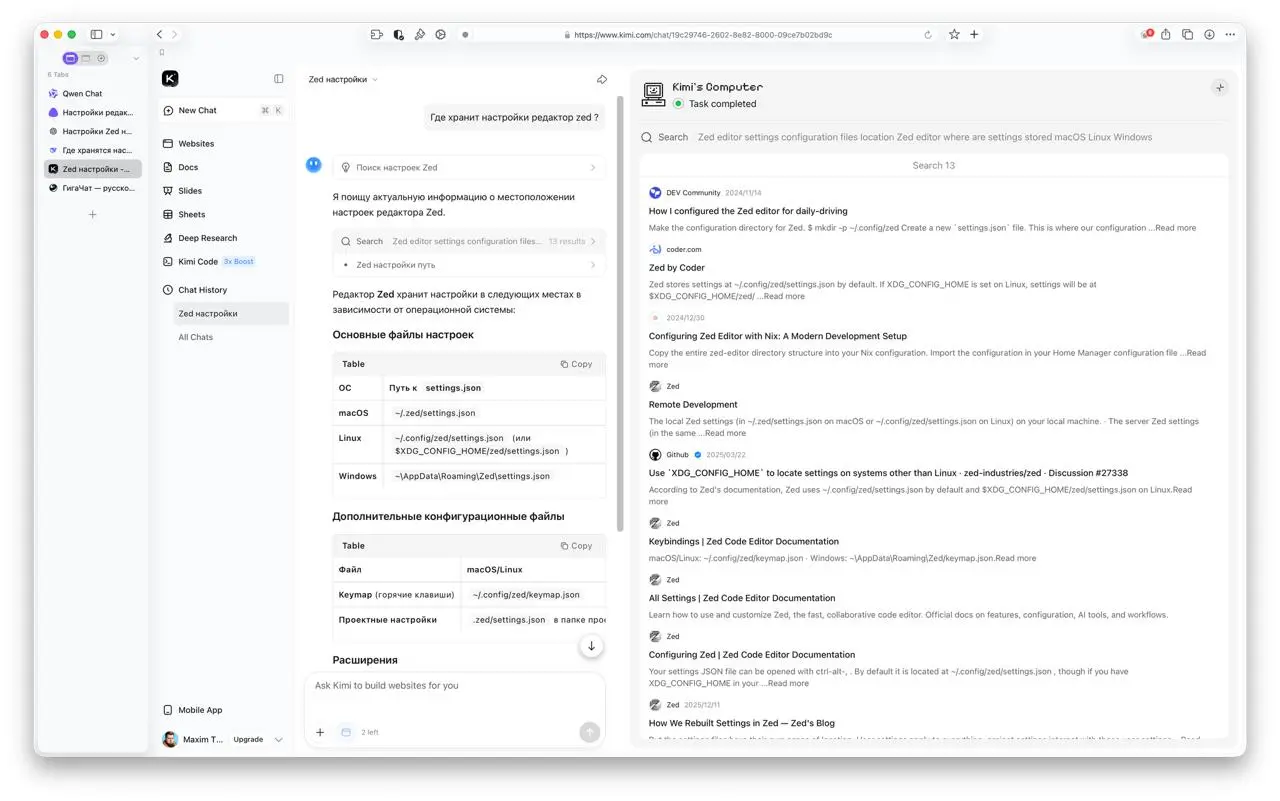Click the paintbrush extension icon
Image resolution: width=1280 pixels, height=801 pixels.
pos(419,34)
